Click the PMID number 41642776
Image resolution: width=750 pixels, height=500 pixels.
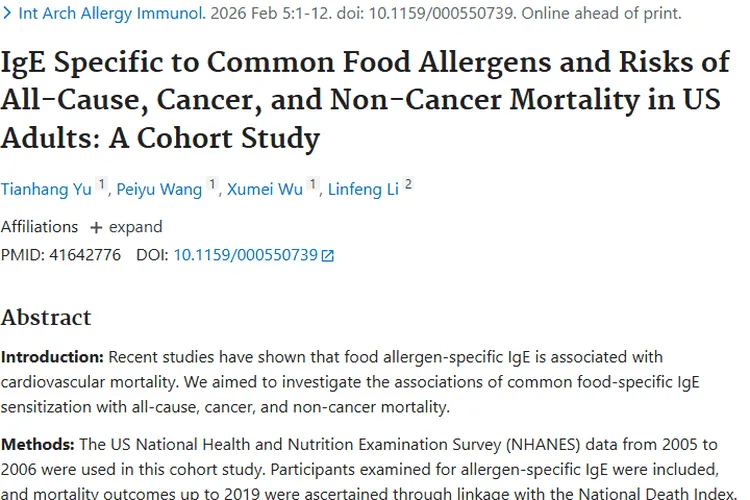point(84,255)
